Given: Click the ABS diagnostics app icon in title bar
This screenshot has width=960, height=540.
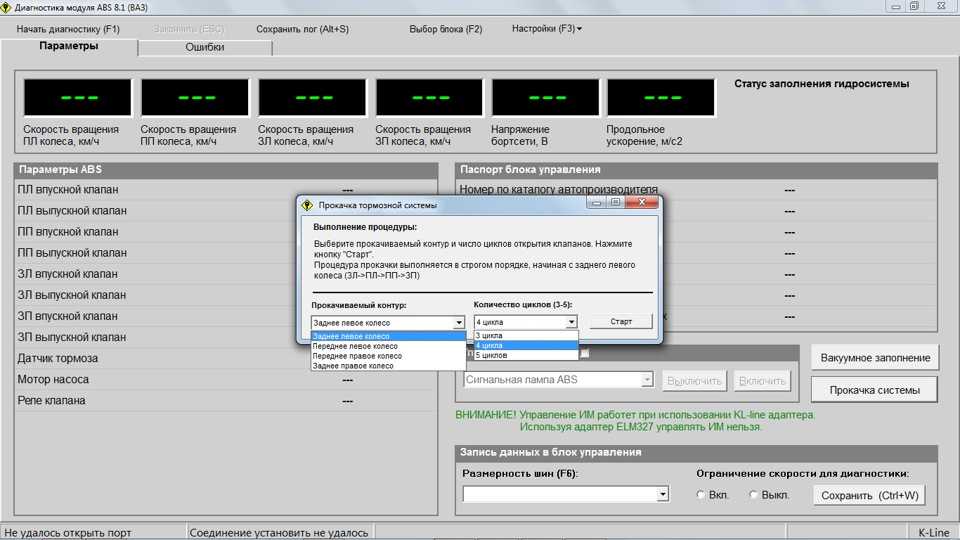Looking at the screenshot, I should pos(7,6).
